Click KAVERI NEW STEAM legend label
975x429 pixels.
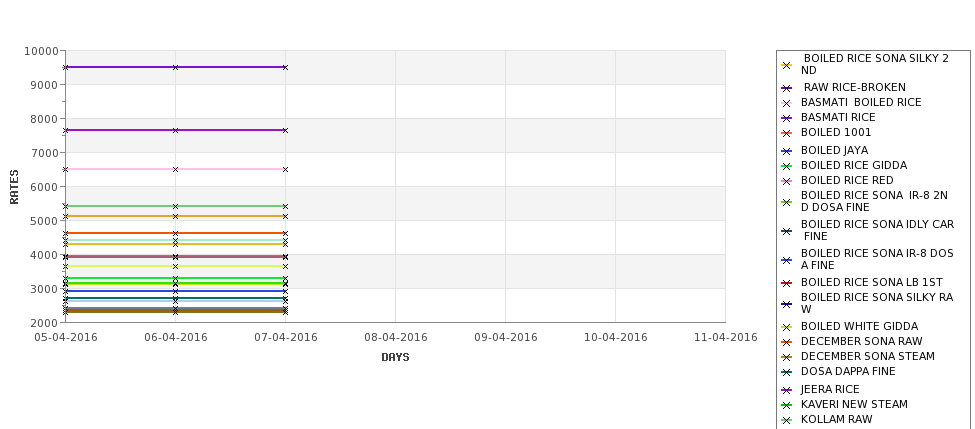854,404
